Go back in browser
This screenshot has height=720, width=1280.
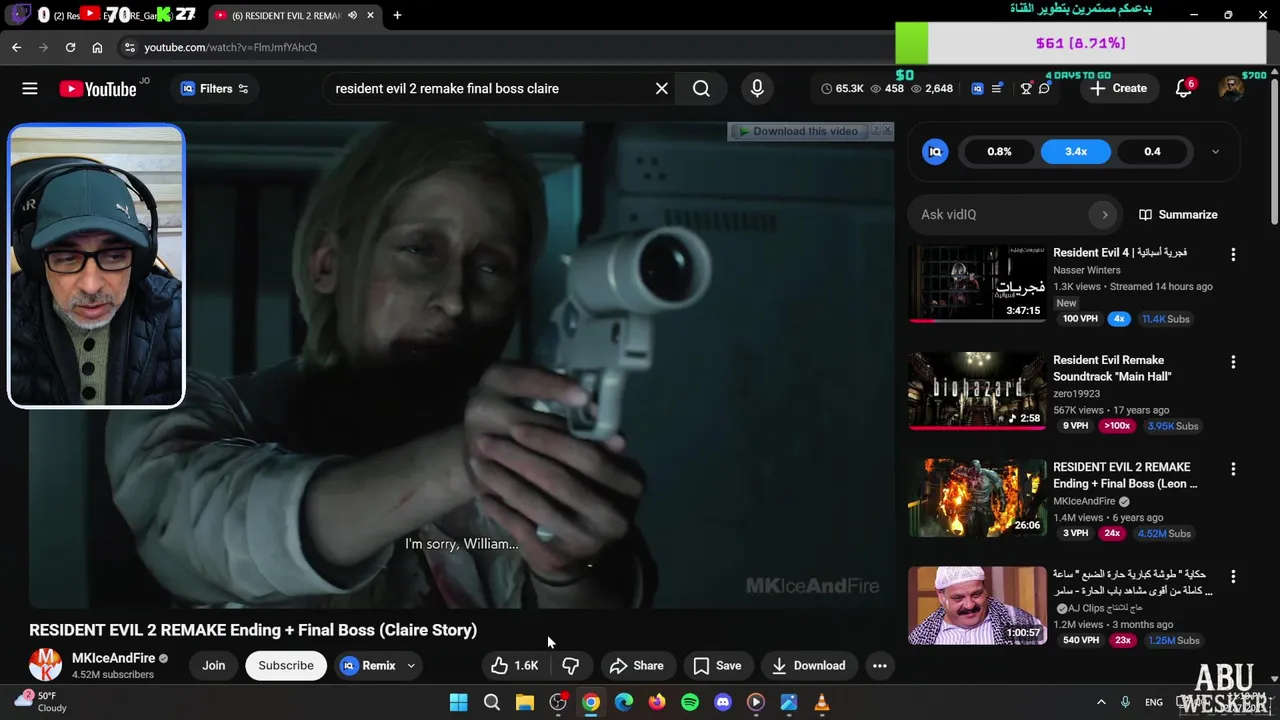(x=16, y=47)
